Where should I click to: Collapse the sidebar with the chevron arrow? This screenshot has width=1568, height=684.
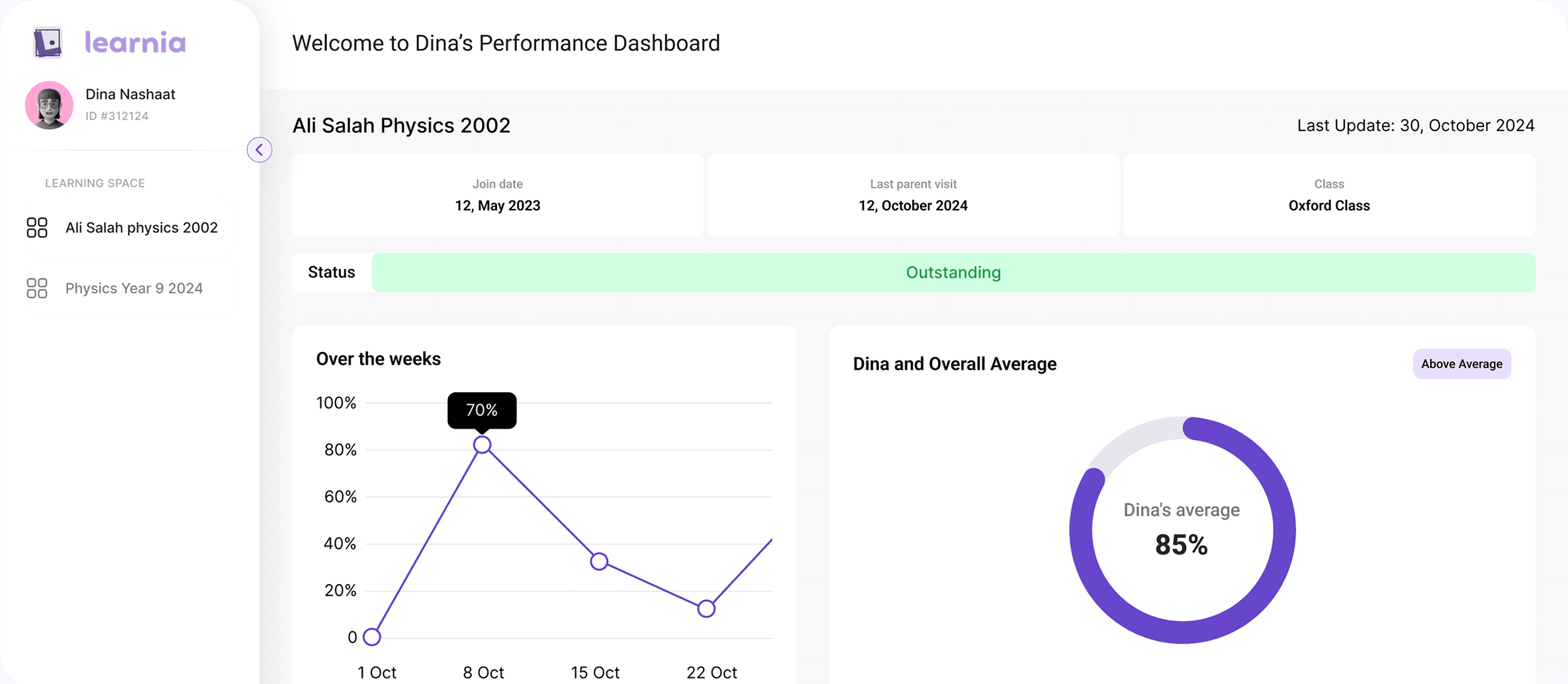coord(259,150)
